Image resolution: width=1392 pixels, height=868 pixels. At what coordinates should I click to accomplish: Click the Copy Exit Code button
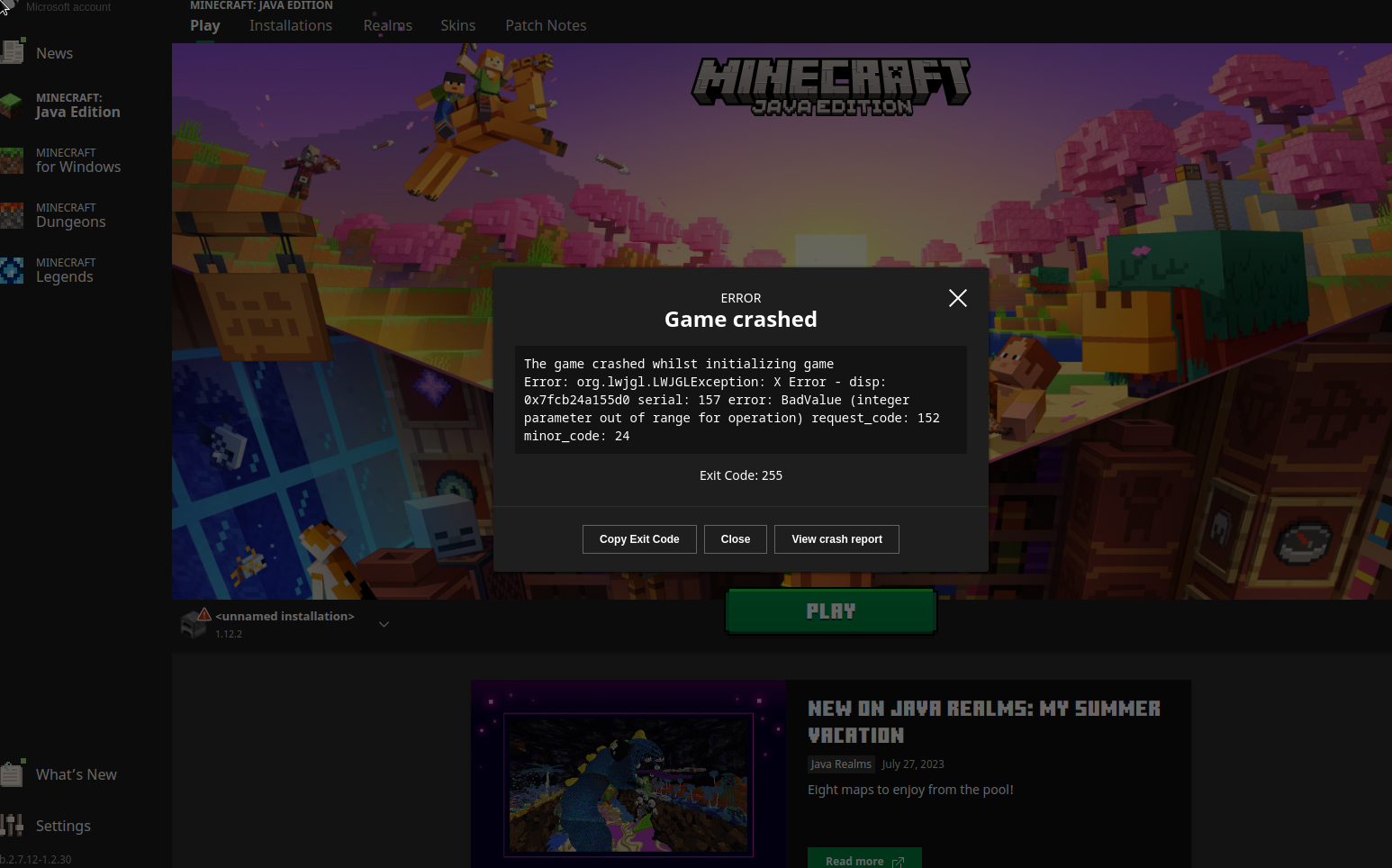[639, 538]
